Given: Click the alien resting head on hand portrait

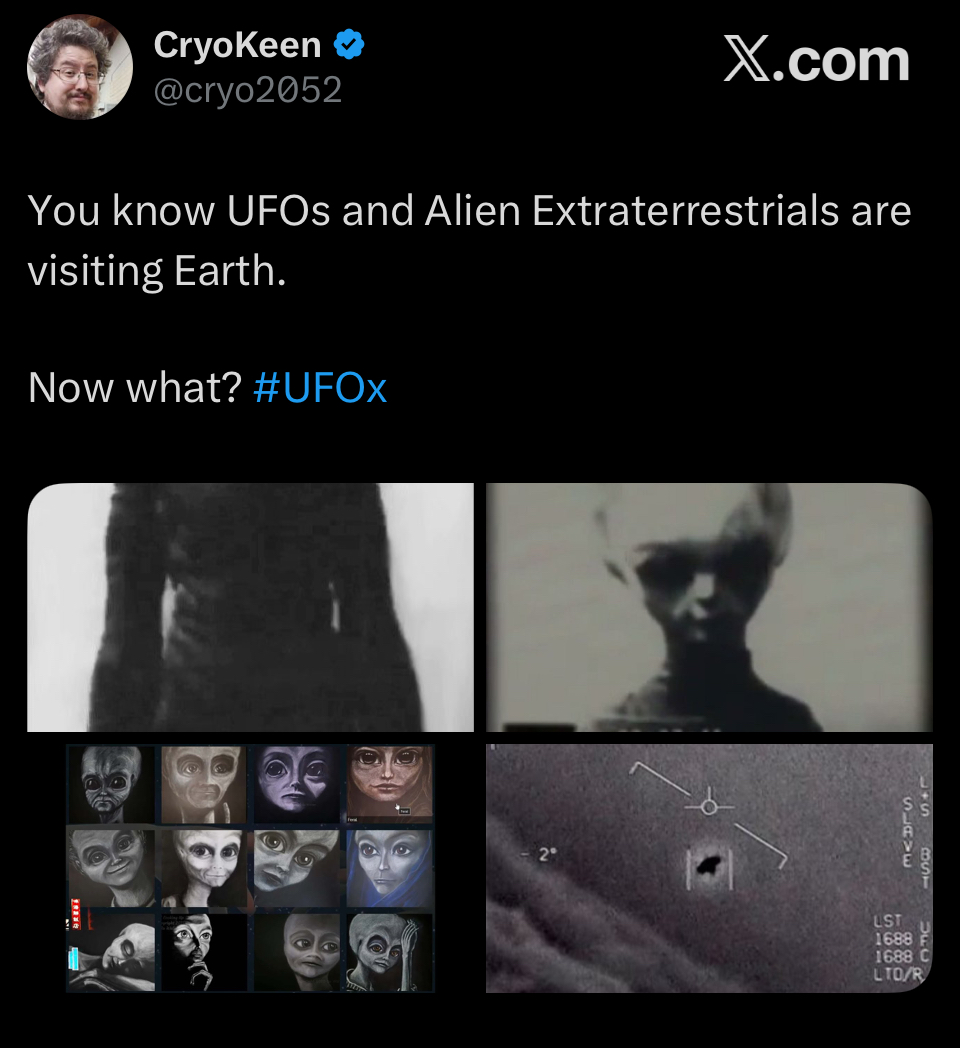Looking at the screenshot, I should click(390, 952).
